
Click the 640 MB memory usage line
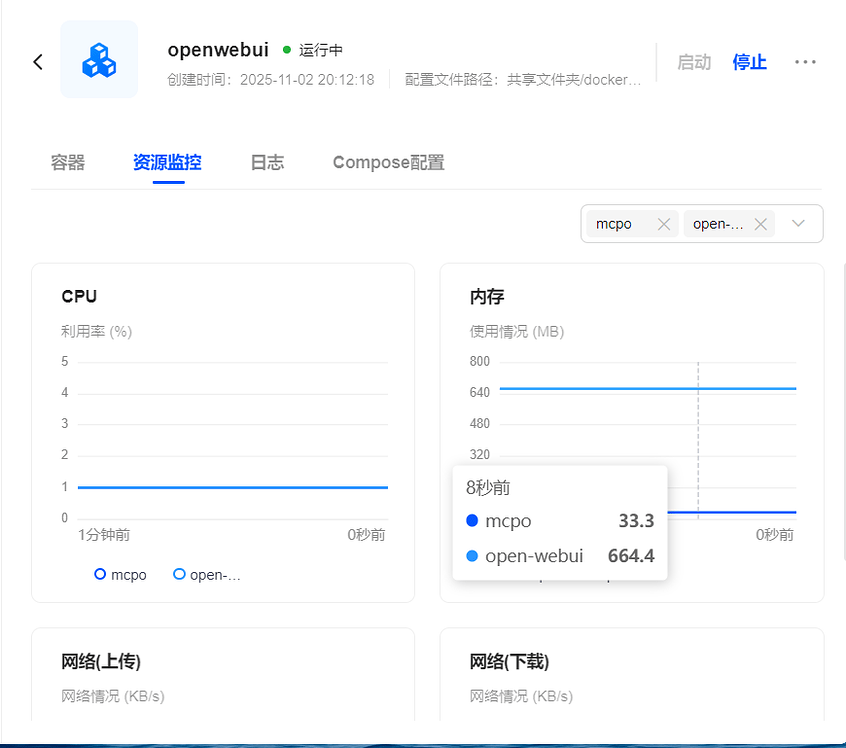tap(647, 389)
